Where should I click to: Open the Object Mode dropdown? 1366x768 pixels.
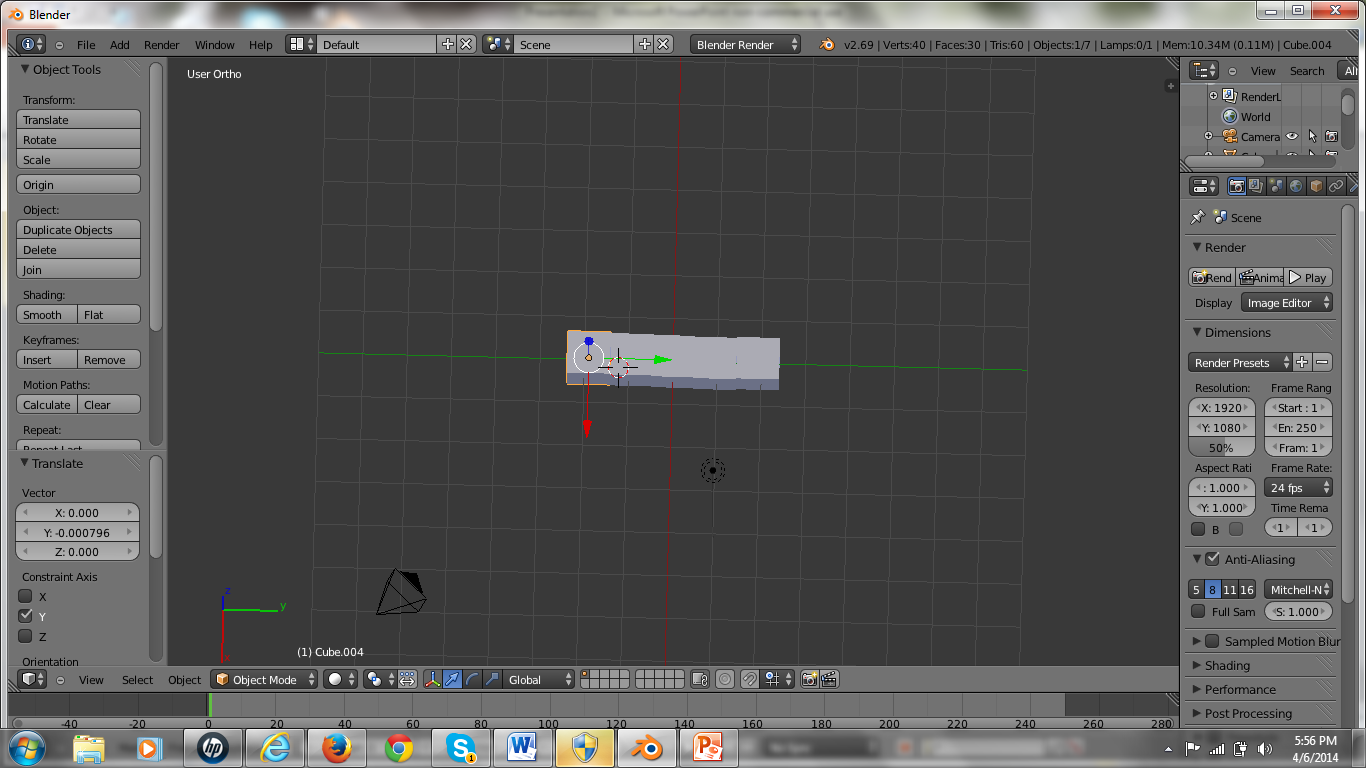[263, 679]
